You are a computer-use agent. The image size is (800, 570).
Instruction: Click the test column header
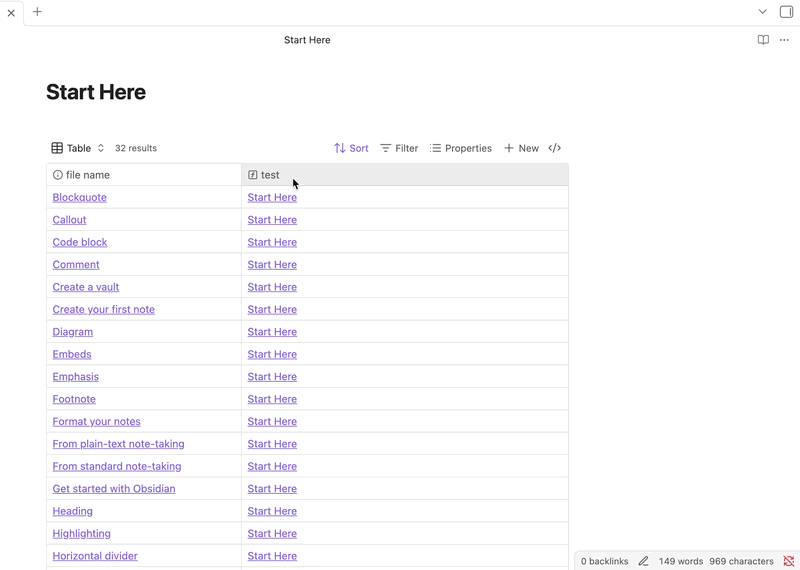coord(270,175)
